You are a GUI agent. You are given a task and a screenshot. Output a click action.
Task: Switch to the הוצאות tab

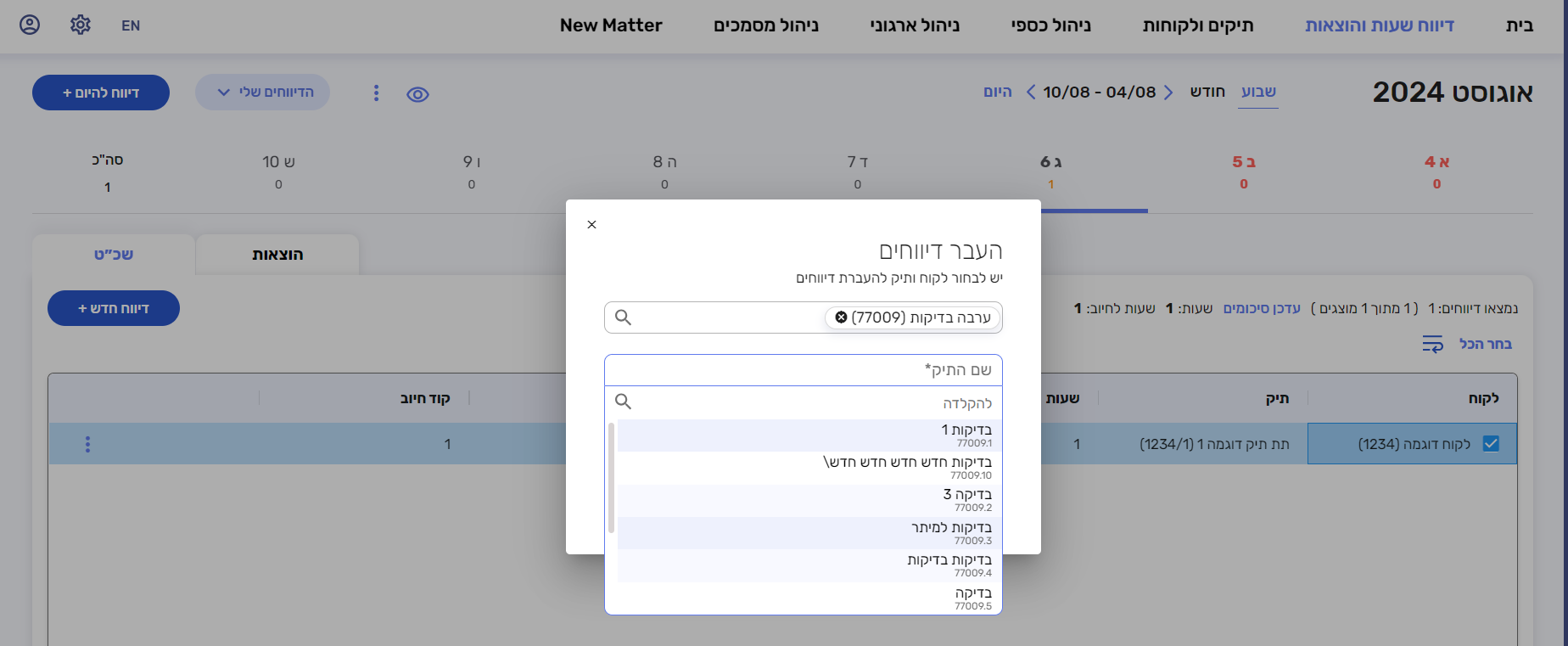tap(277, 255)
